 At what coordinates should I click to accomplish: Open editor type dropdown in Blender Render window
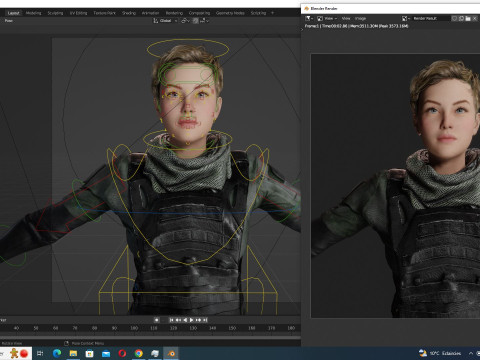pyautogui.click(x=309, y=18)
